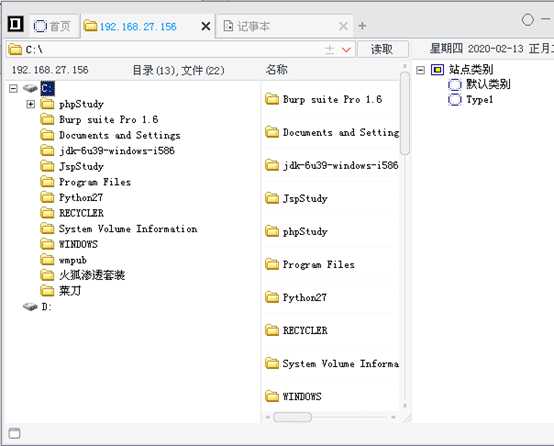Click horizontal scrollbar right arrow
Screen dimensions: 554x446
pos(394,417)
